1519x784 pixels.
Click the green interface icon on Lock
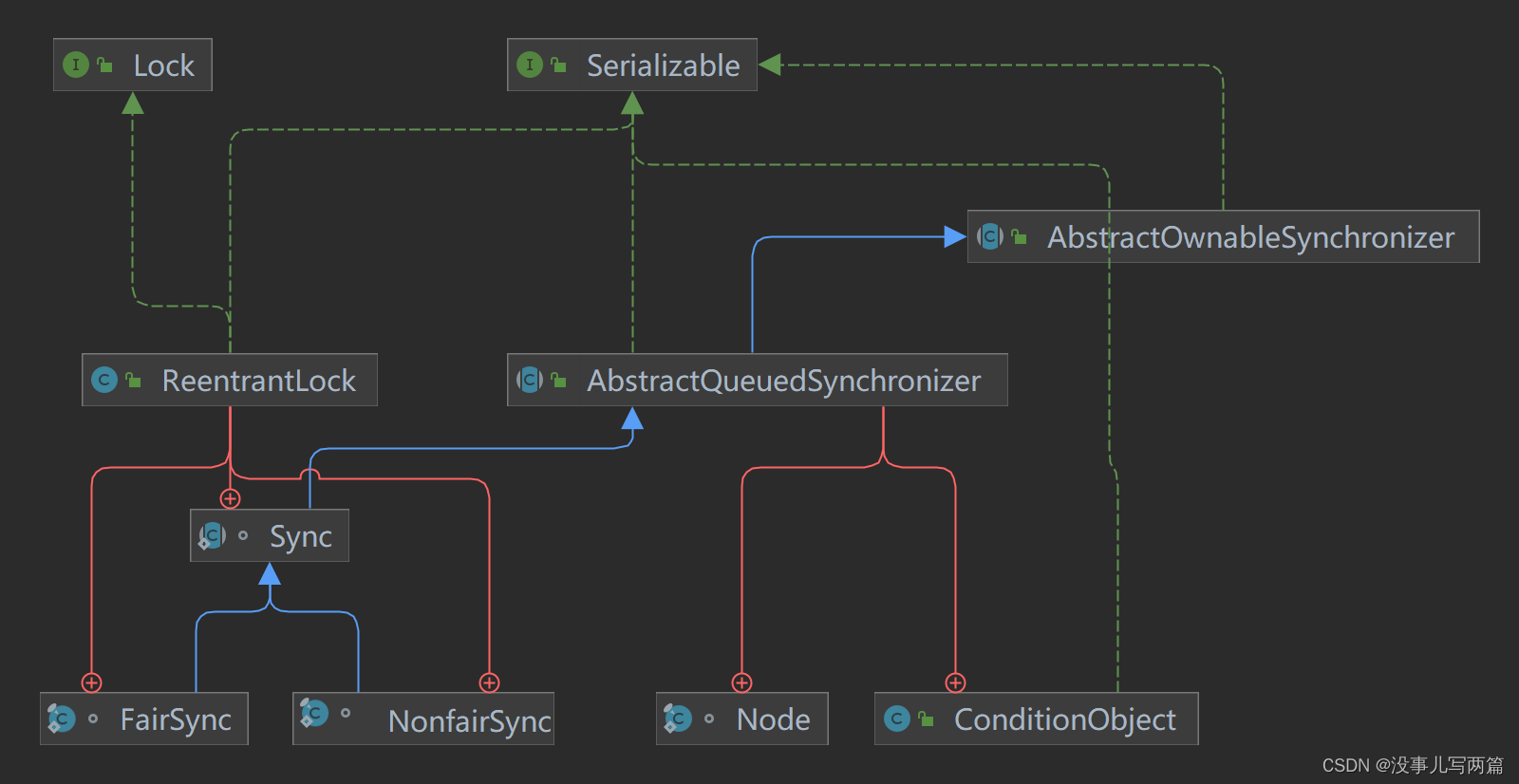pyautogui.click(x=76, y=65)
